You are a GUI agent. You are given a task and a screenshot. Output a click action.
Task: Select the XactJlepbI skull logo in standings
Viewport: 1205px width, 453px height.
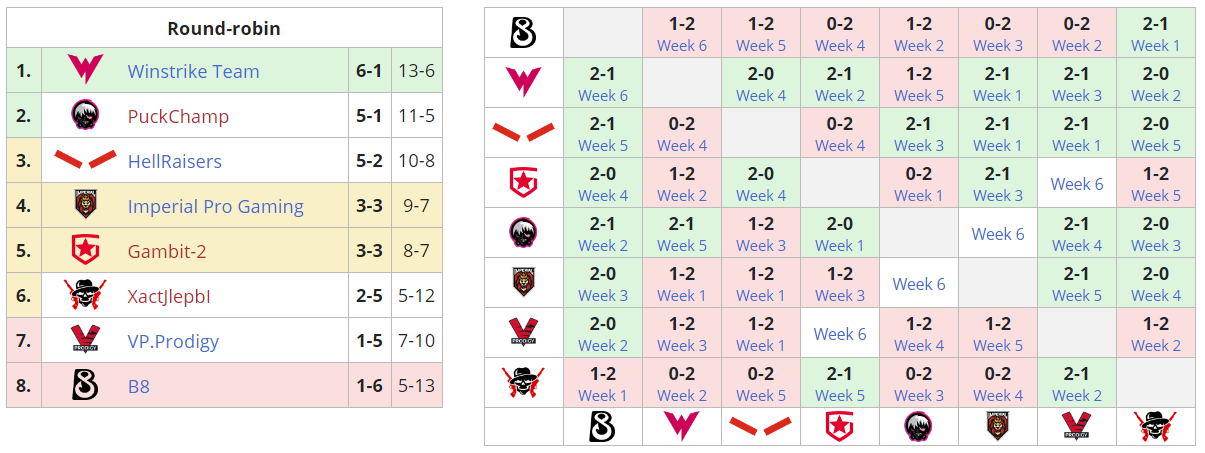[84, 296]
